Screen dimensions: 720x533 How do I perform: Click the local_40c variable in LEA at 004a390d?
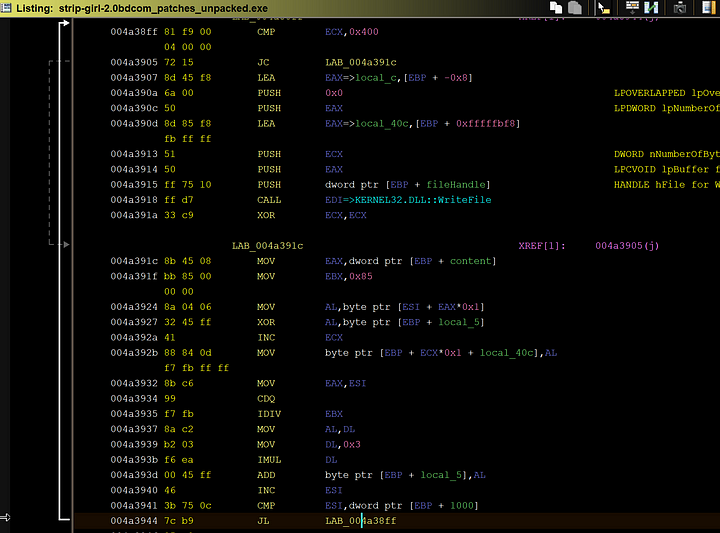tap(382, 123)
